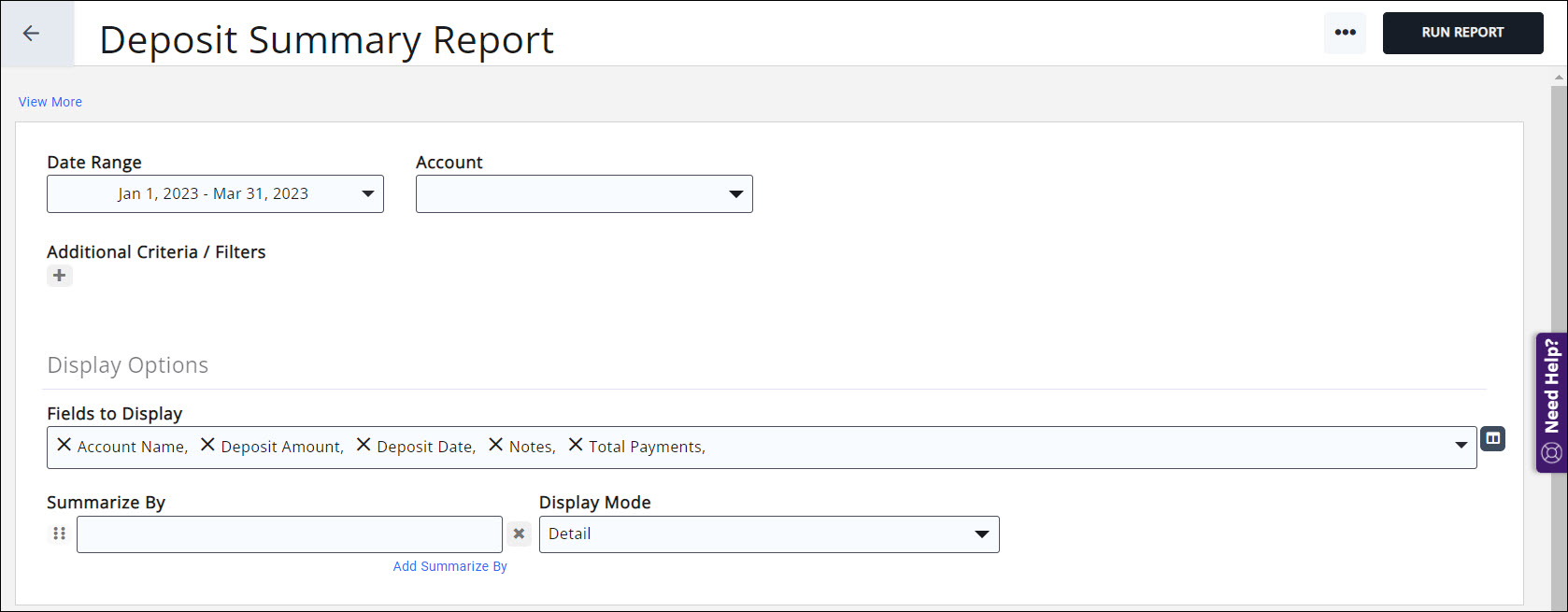Clear the Summarize By row
Image resolution: width=1568 pixels, height=612 pixels.
[x=519, y=534]
